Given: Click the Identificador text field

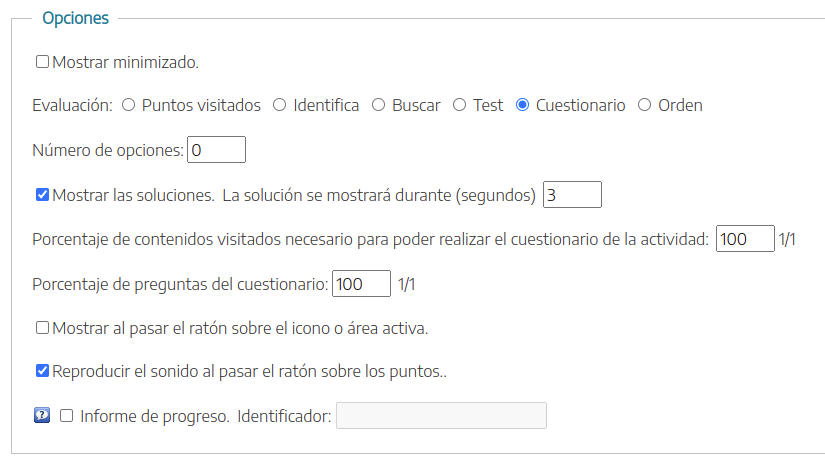Looking at the screenshot, I should click(441, 416).
